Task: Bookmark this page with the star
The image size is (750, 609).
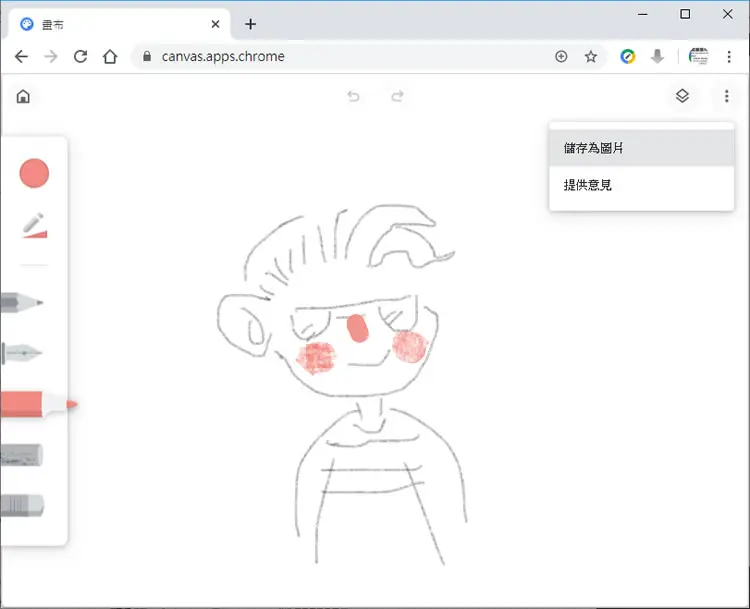Action: (x=591, y=57)
